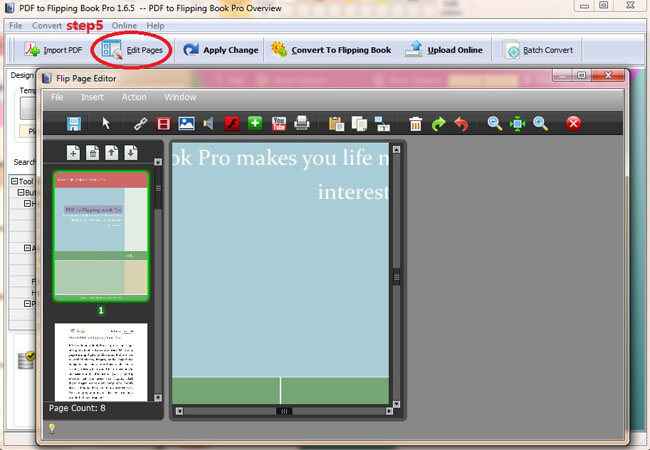The width and height of the screenshot is (650, 450).
Task: Click thumbnail list scroll up arrow
Action: click(x=158, y=162)
